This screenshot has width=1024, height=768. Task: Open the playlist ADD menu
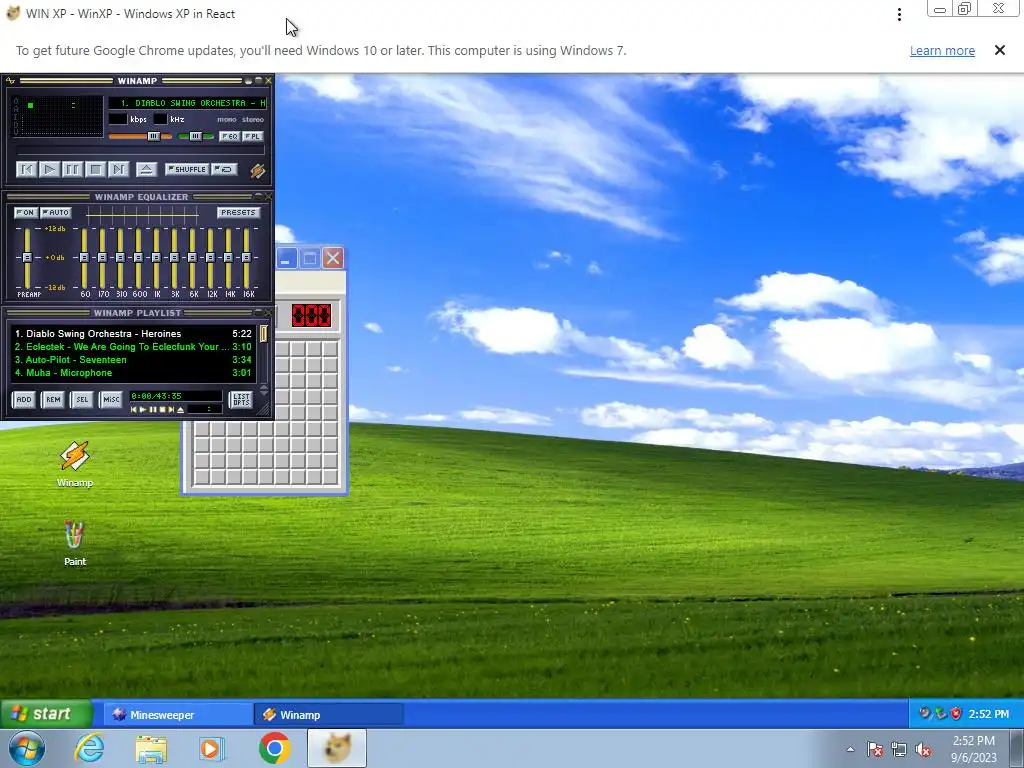(x=24, y=400)
